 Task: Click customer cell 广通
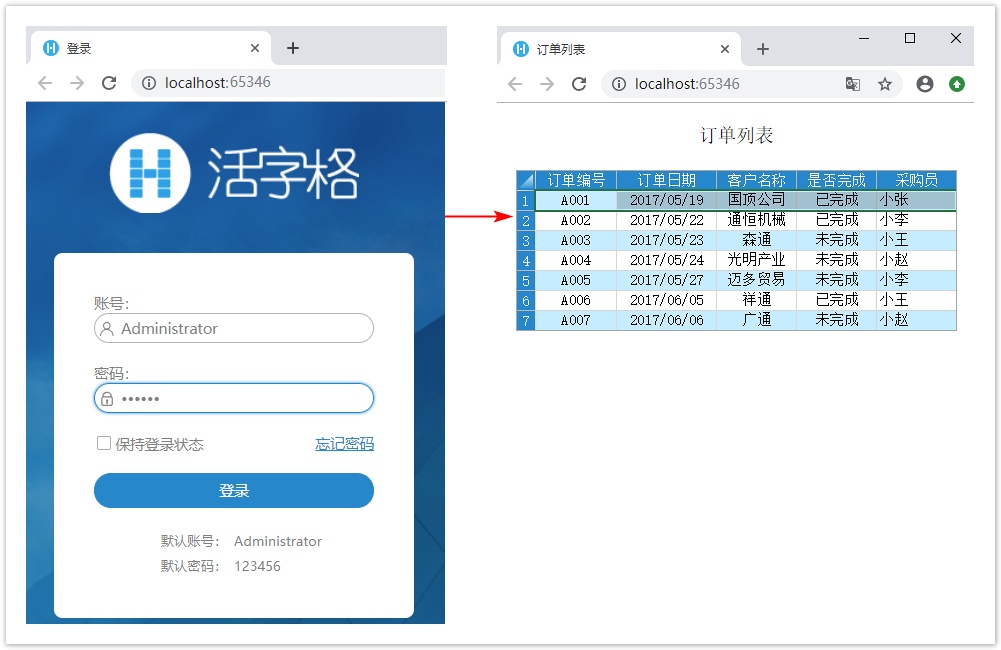click(x=756, y=321)
